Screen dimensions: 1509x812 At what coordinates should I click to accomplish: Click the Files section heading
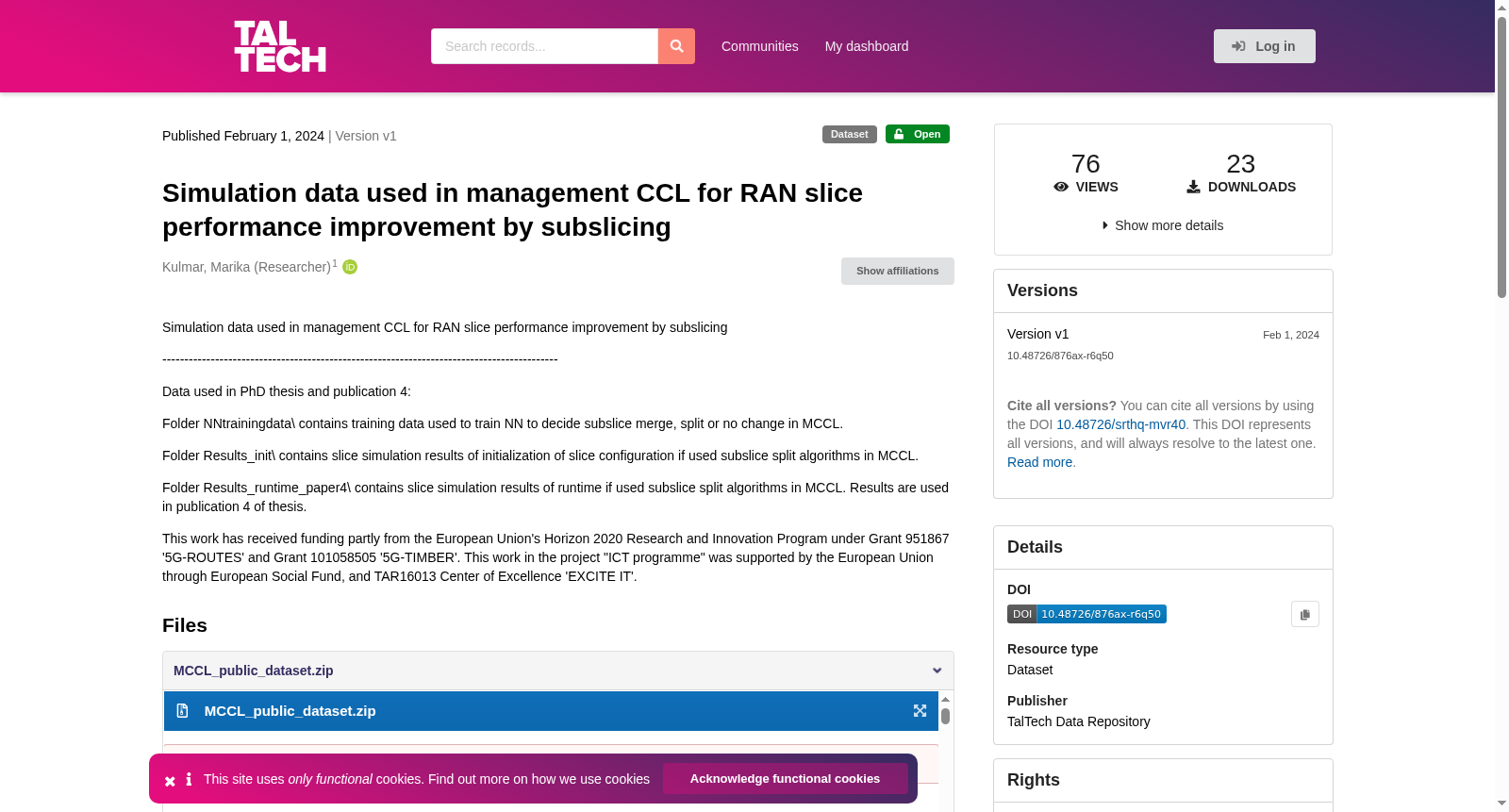click(x=185, y=625)
